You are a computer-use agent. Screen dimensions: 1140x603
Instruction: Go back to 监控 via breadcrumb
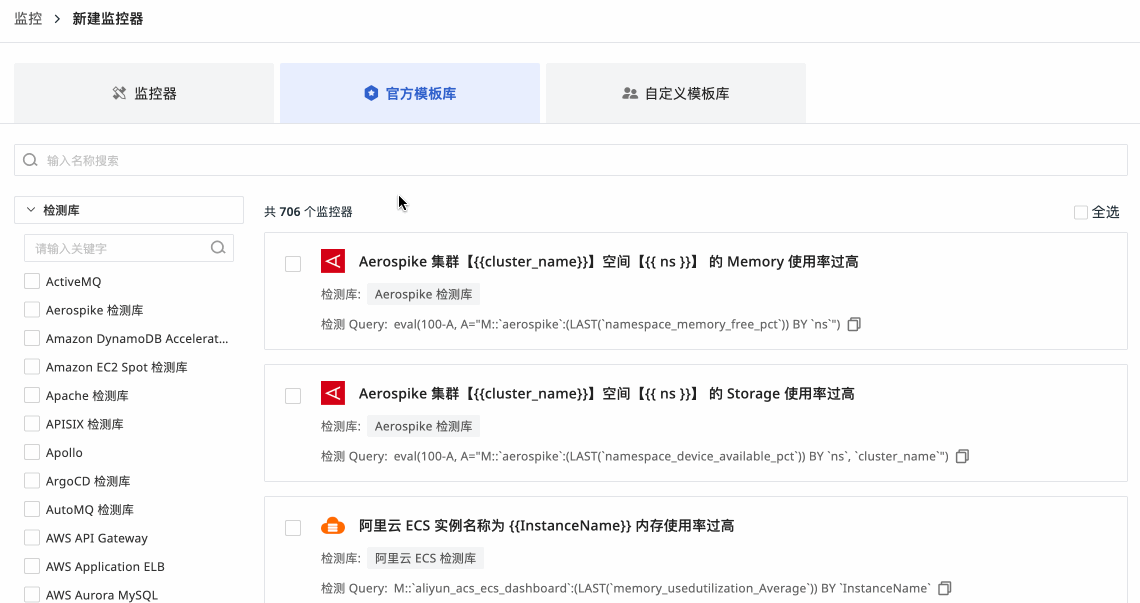(28, 19)
